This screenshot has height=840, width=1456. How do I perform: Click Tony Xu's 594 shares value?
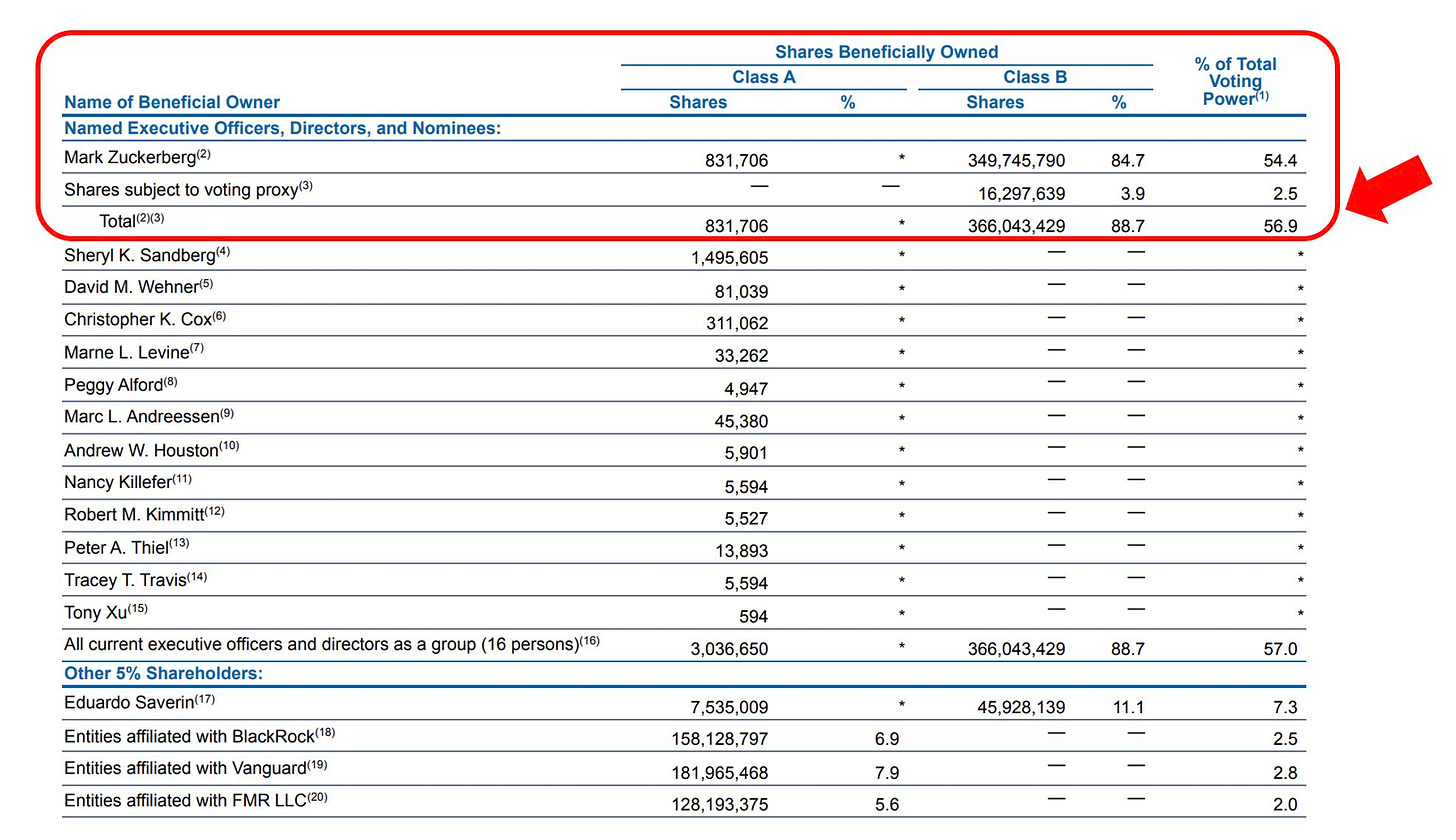coord(753,616)
